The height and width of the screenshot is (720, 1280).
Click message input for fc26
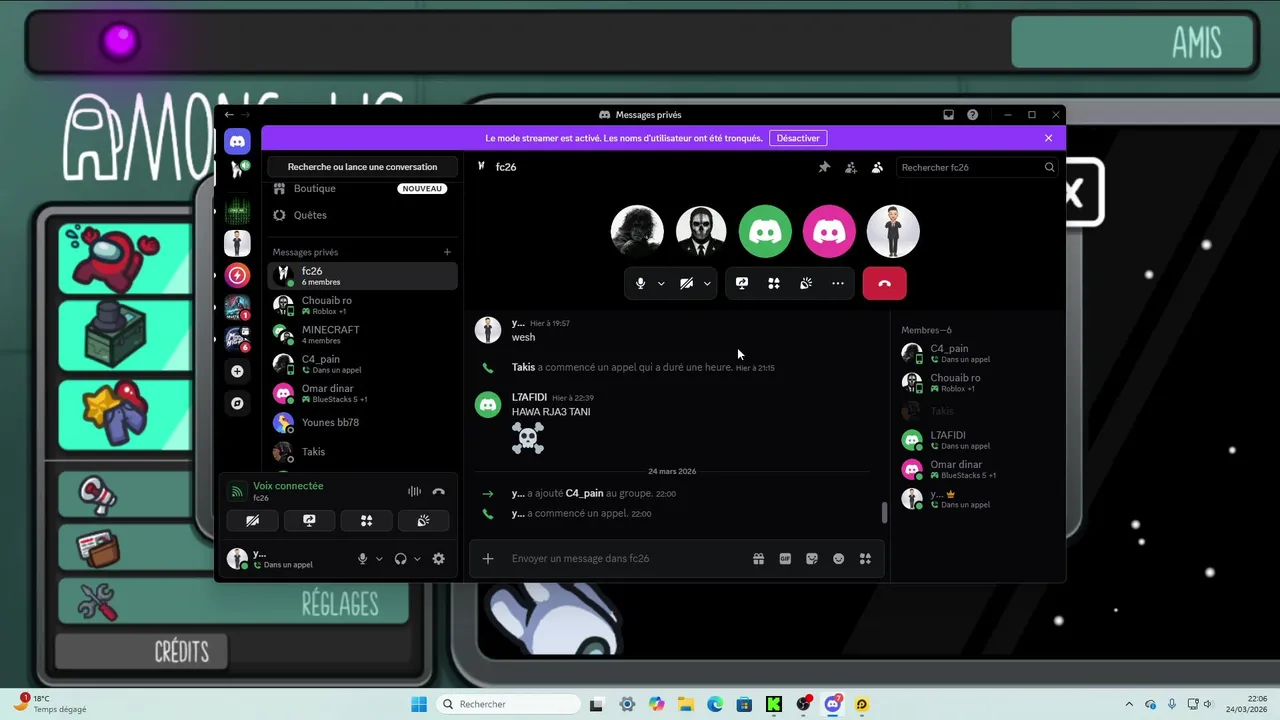(x=625, y=558)
